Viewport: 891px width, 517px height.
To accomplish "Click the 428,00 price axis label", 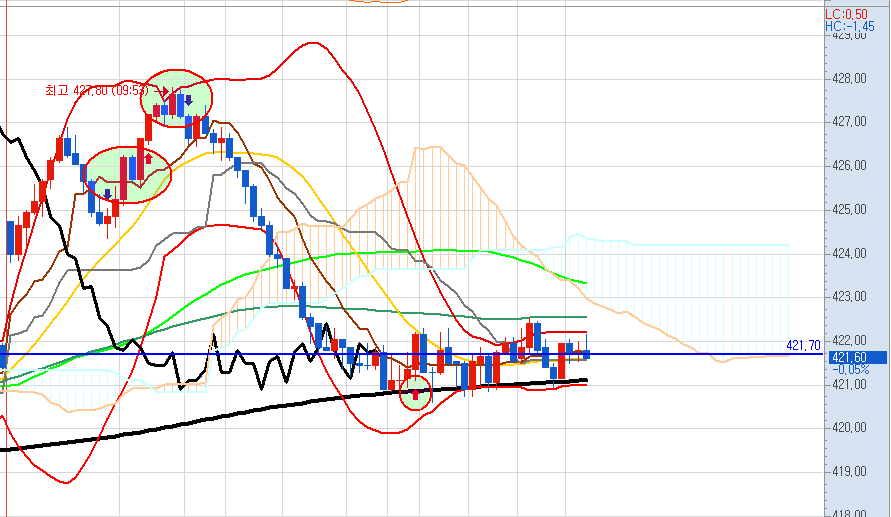I will click(x=850, y=78).
